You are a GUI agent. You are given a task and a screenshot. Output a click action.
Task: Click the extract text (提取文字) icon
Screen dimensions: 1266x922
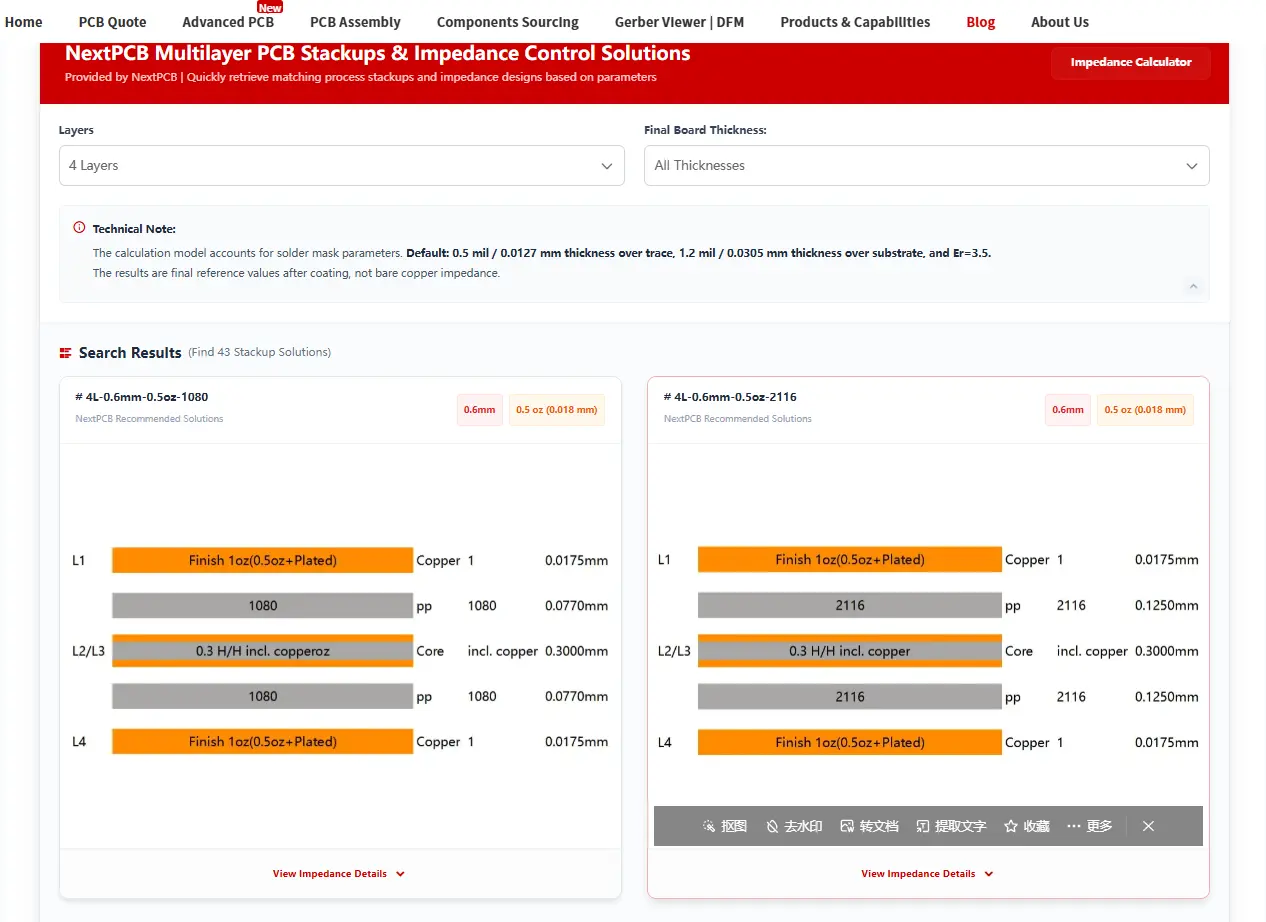pos(923,826)
